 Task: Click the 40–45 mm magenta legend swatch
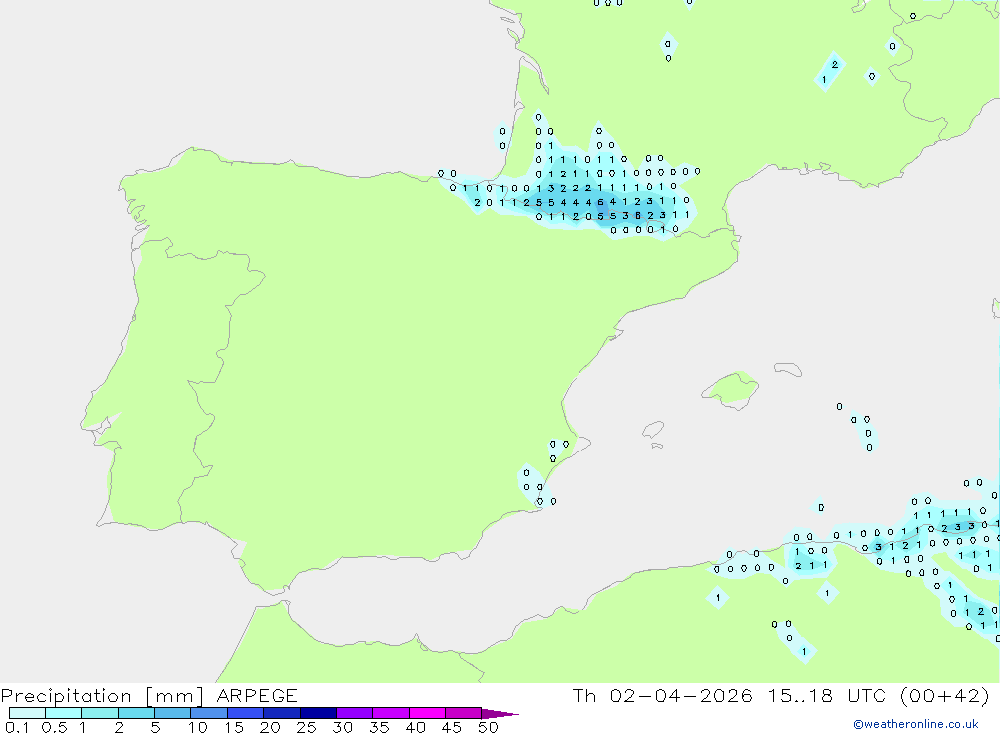[427, 713]
